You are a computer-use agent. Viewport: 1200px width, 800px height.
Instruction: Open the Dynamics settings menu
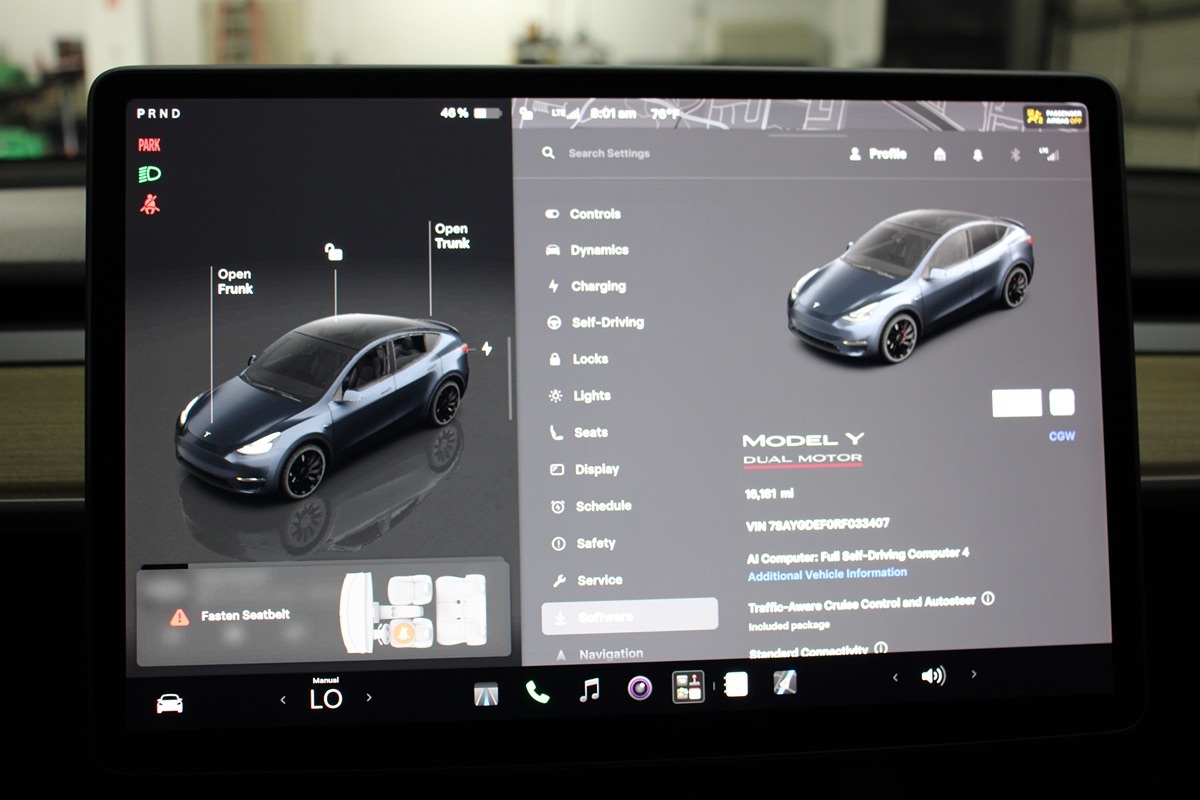click(588, 250)
